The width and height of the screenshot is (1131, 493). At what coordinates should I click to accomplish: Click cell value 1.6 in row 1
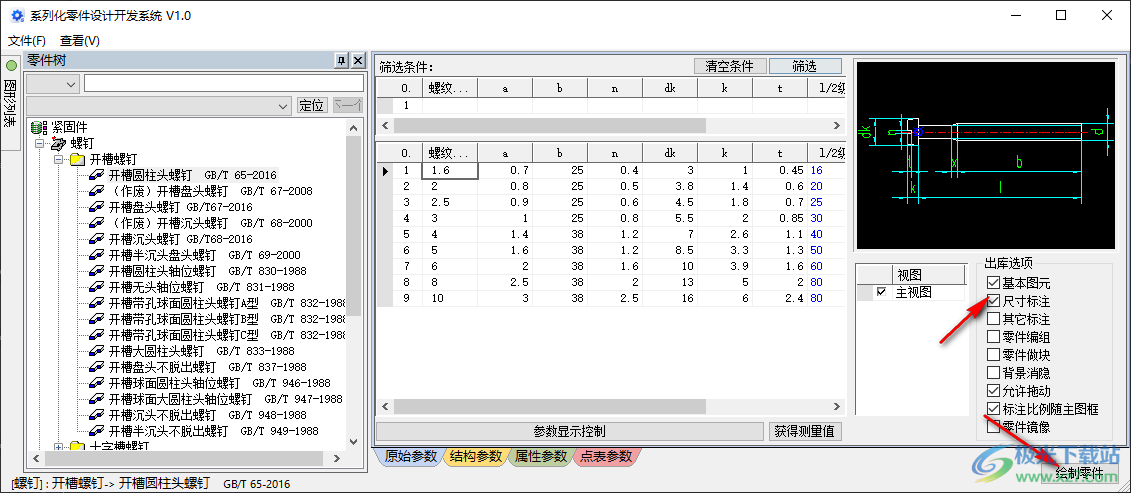[450, 171]
